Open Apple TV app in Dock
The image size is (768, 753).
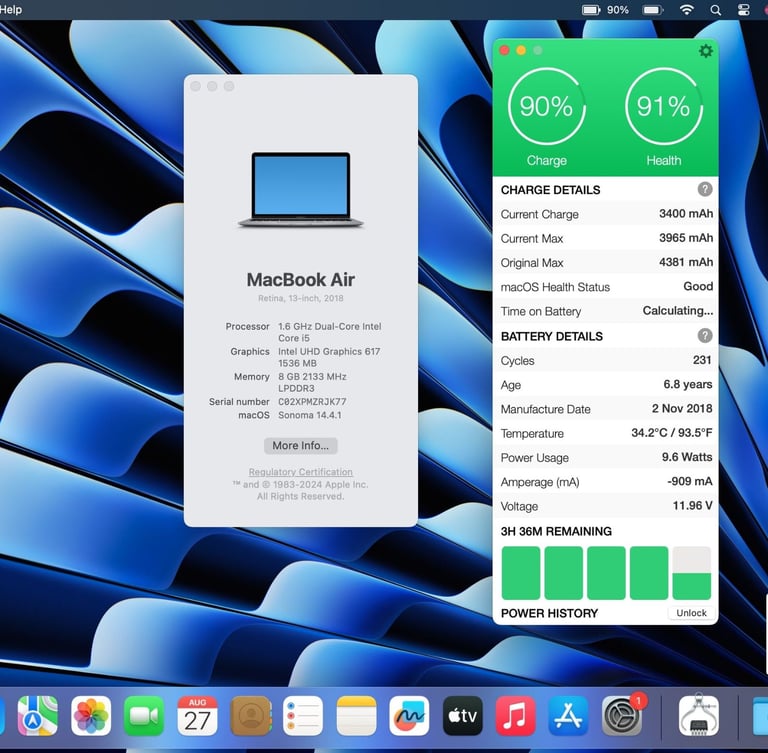[x=462, y=716]
